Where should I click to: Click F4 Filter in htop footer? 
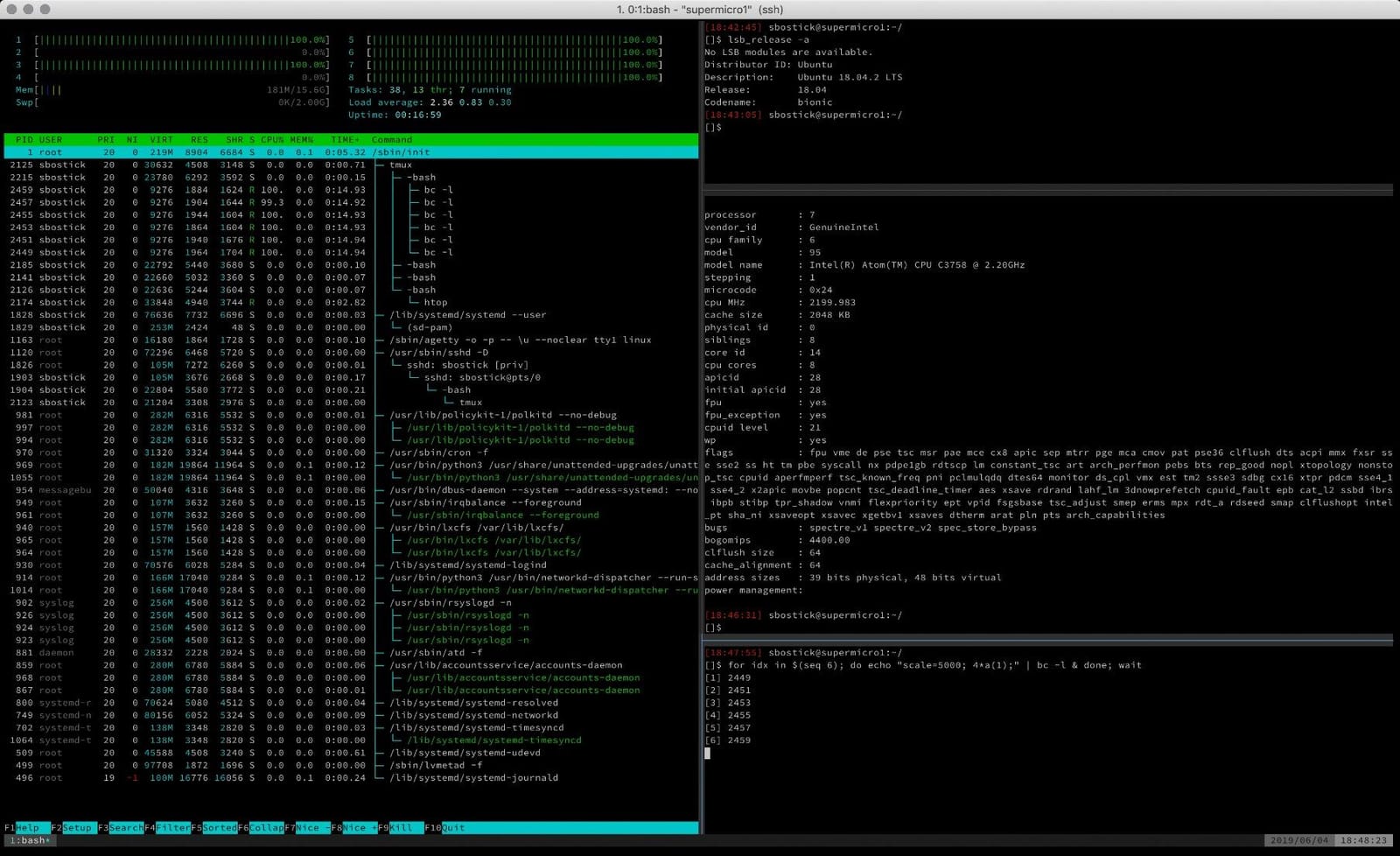coord(167,827)
